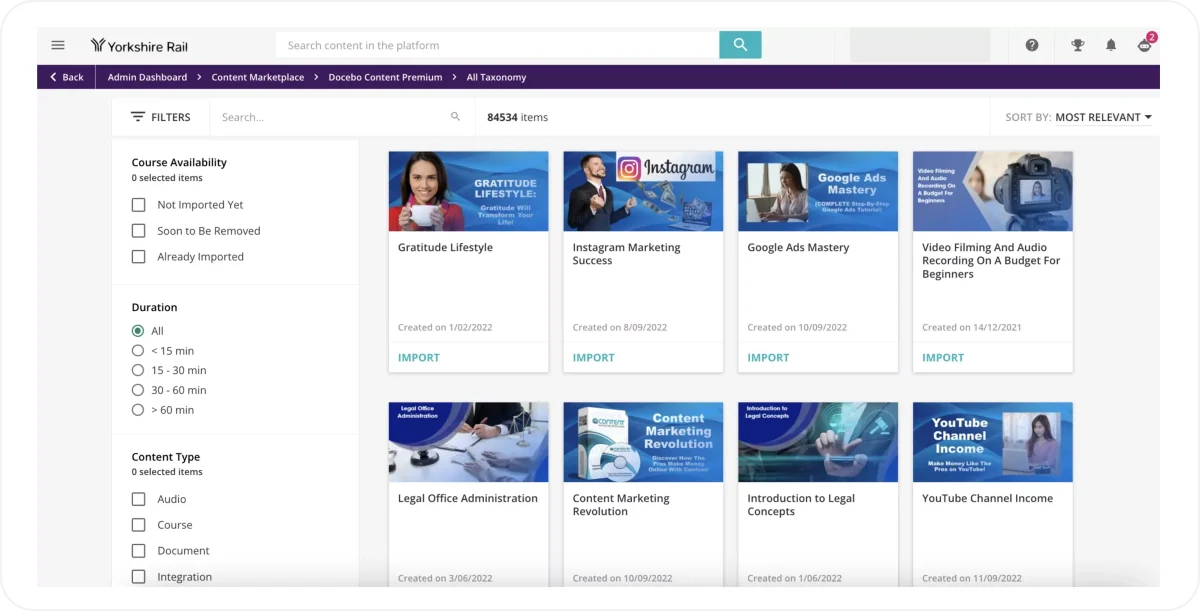Select the 15 - 30 min duration option
The height and width of the screenshot is (611, 1200).
pos(138,370)
